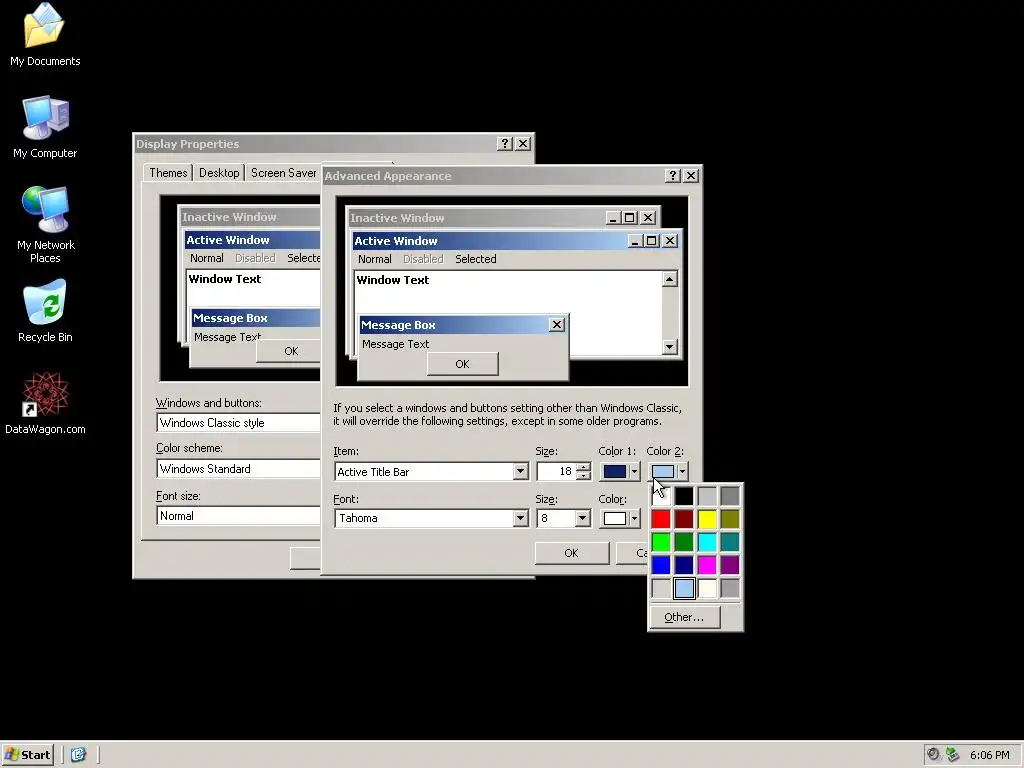Open My Documents desktop icon
Screen dimensions: 1024x768
point(44,34)
